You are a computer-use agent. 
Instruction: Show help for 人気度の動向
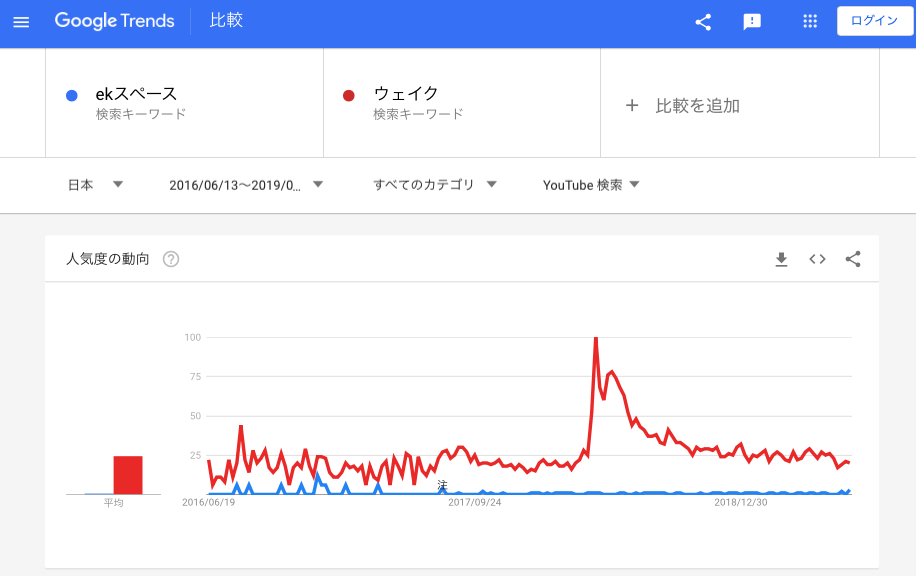point(171,259)
